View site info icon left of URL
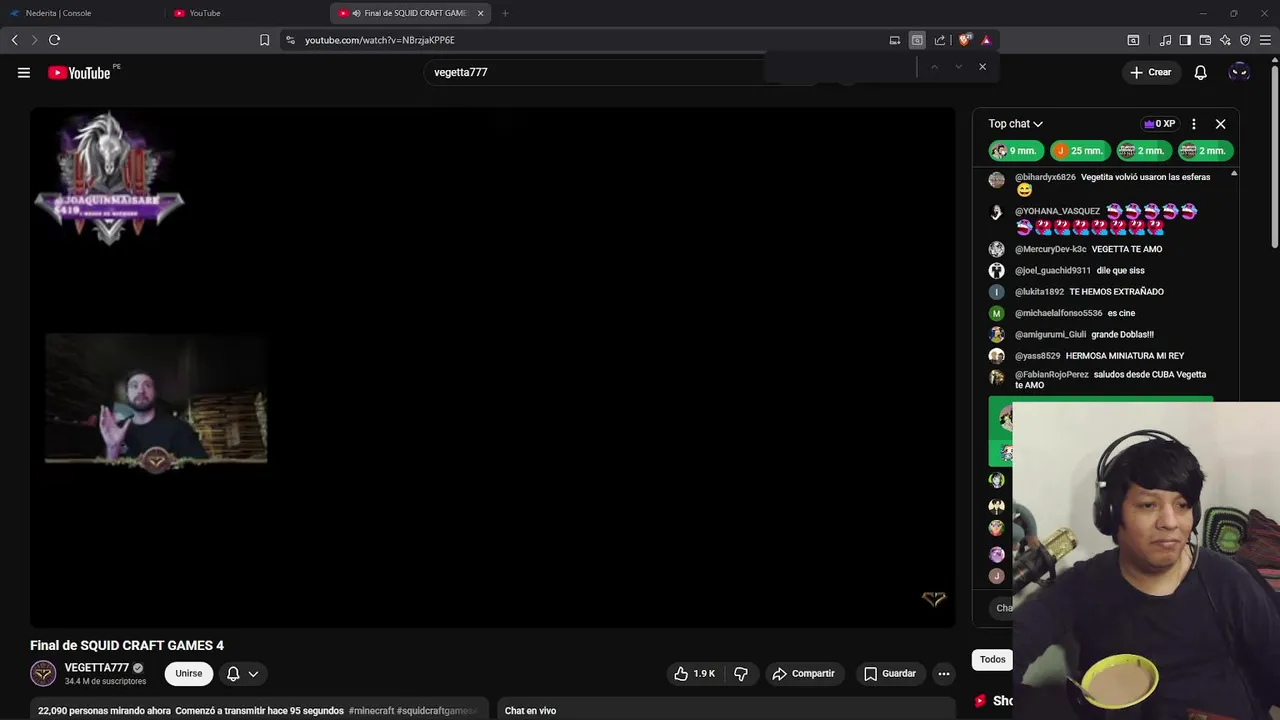Image resolution: width=1280 pixels, height=720 pixels. click(x=290, y=40)
